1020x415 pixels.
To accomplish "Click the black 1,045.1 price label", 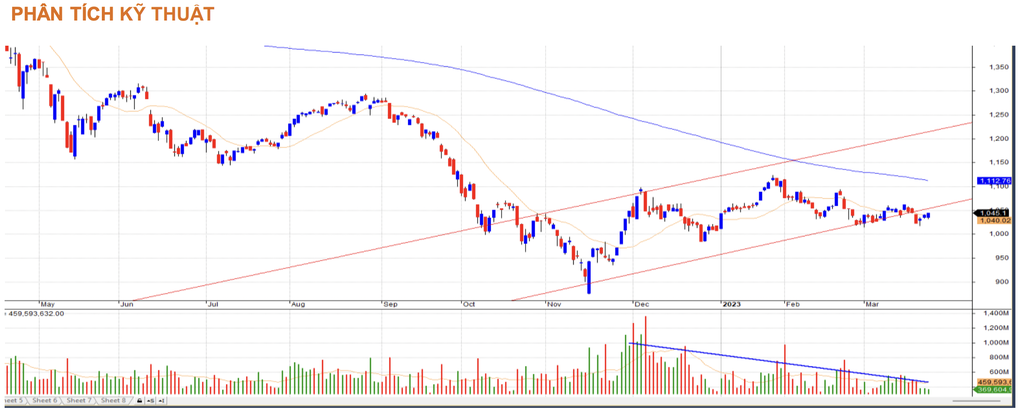I will [x=994, y=212].
